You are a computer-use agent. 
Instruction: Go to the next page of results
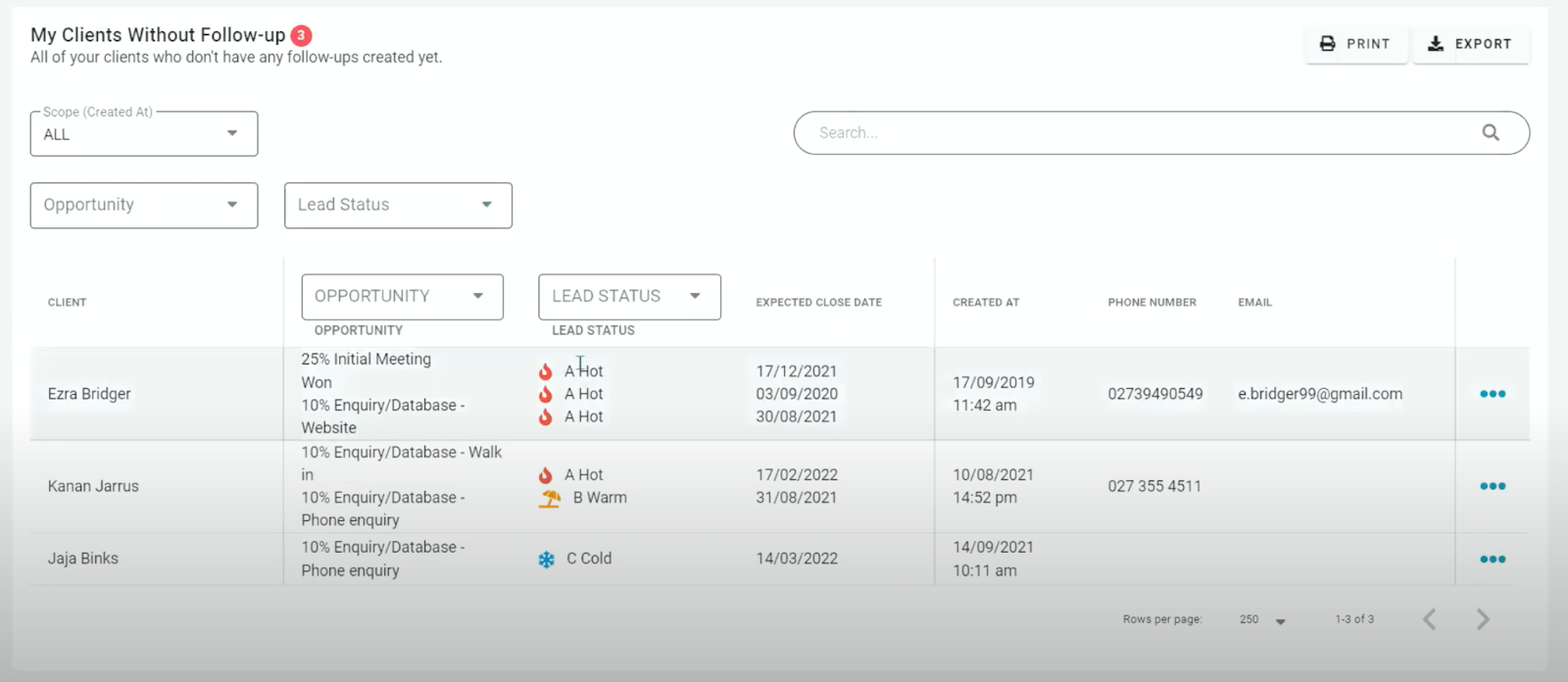1482,619
